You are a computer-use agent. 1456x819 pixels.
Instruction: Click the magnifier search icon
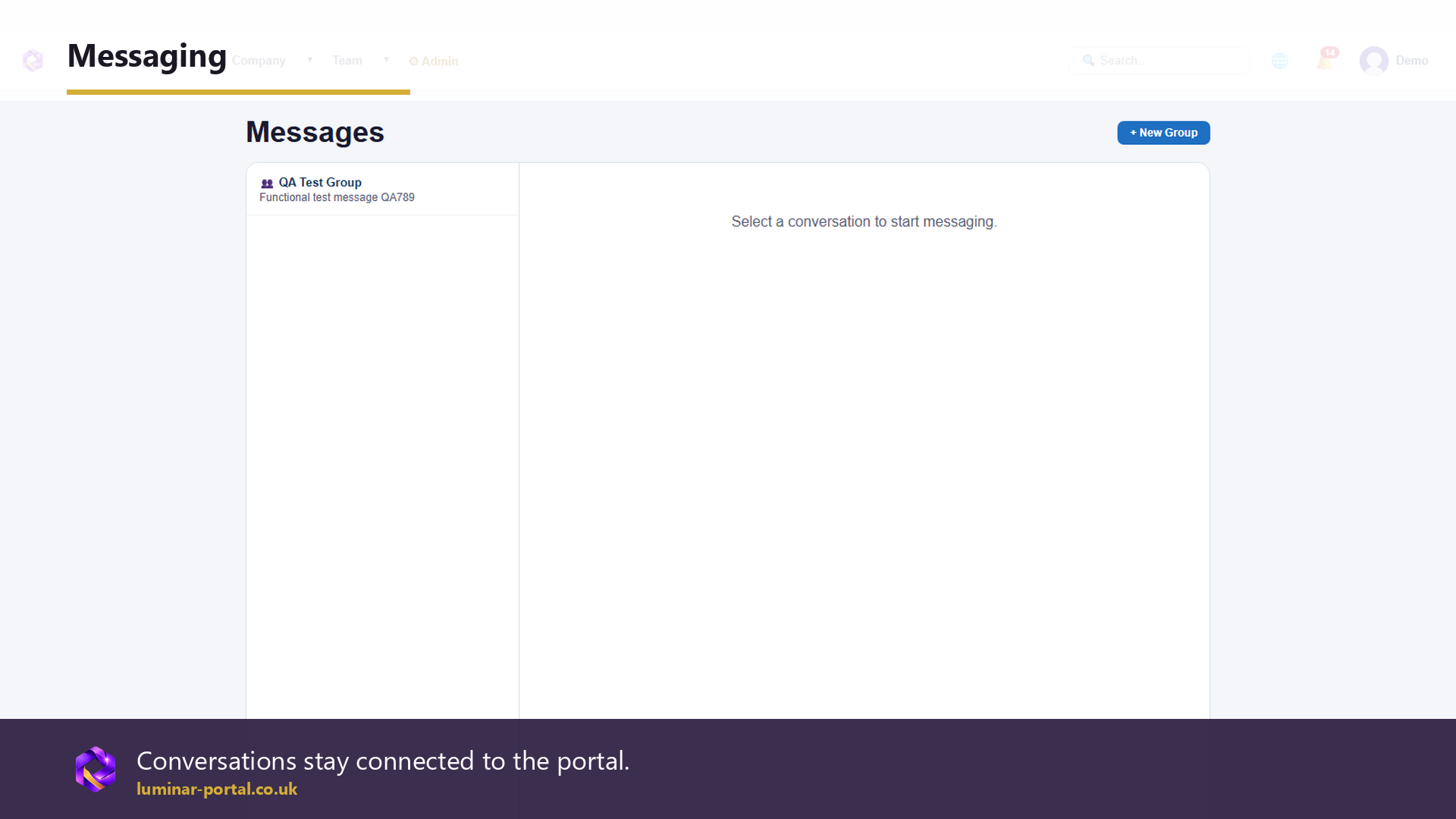coord(1088,61)
